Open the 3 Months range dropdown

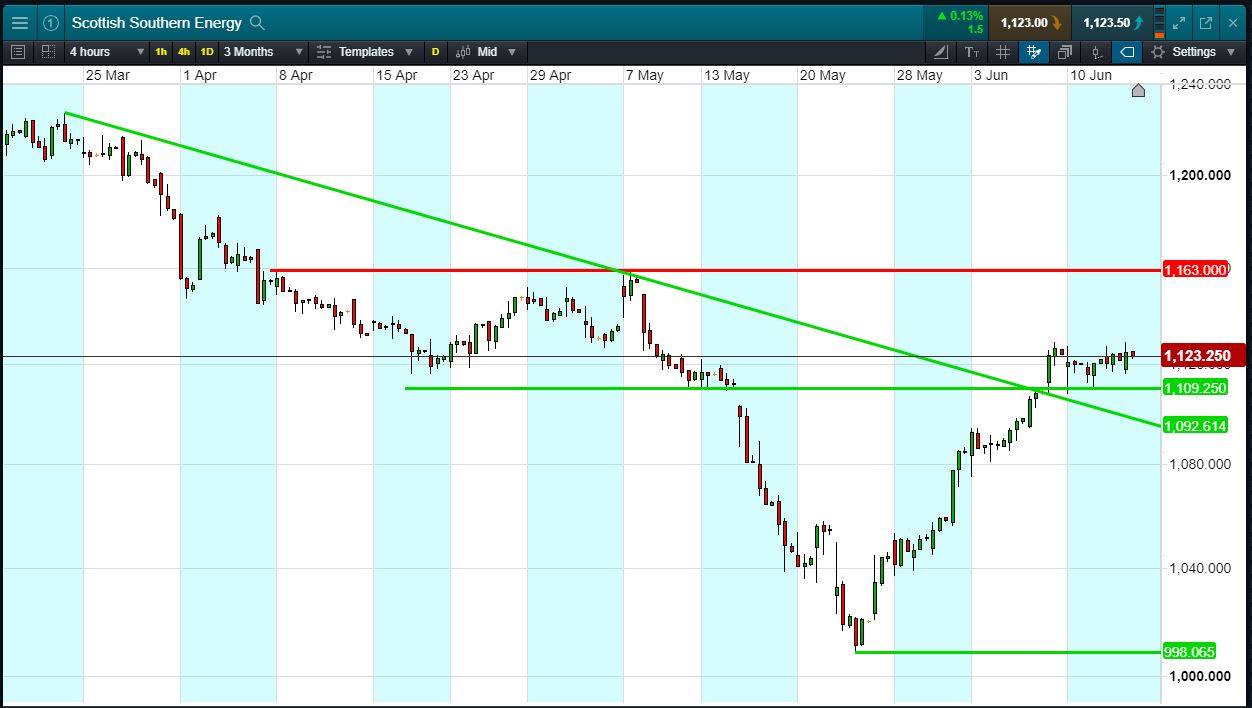pyautogui.click(x=263, y=52)
